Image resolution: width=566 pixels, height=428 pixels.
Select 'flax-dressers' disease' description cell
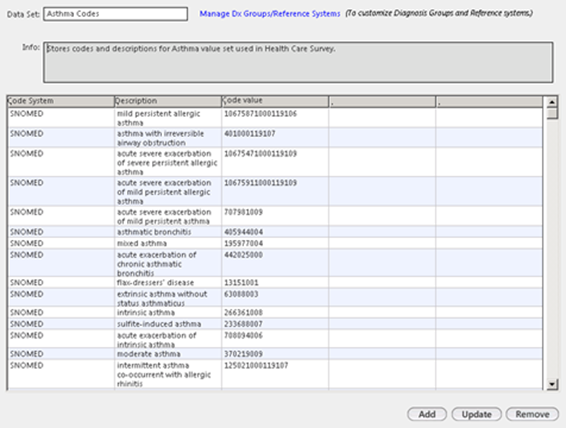(167, 283)
